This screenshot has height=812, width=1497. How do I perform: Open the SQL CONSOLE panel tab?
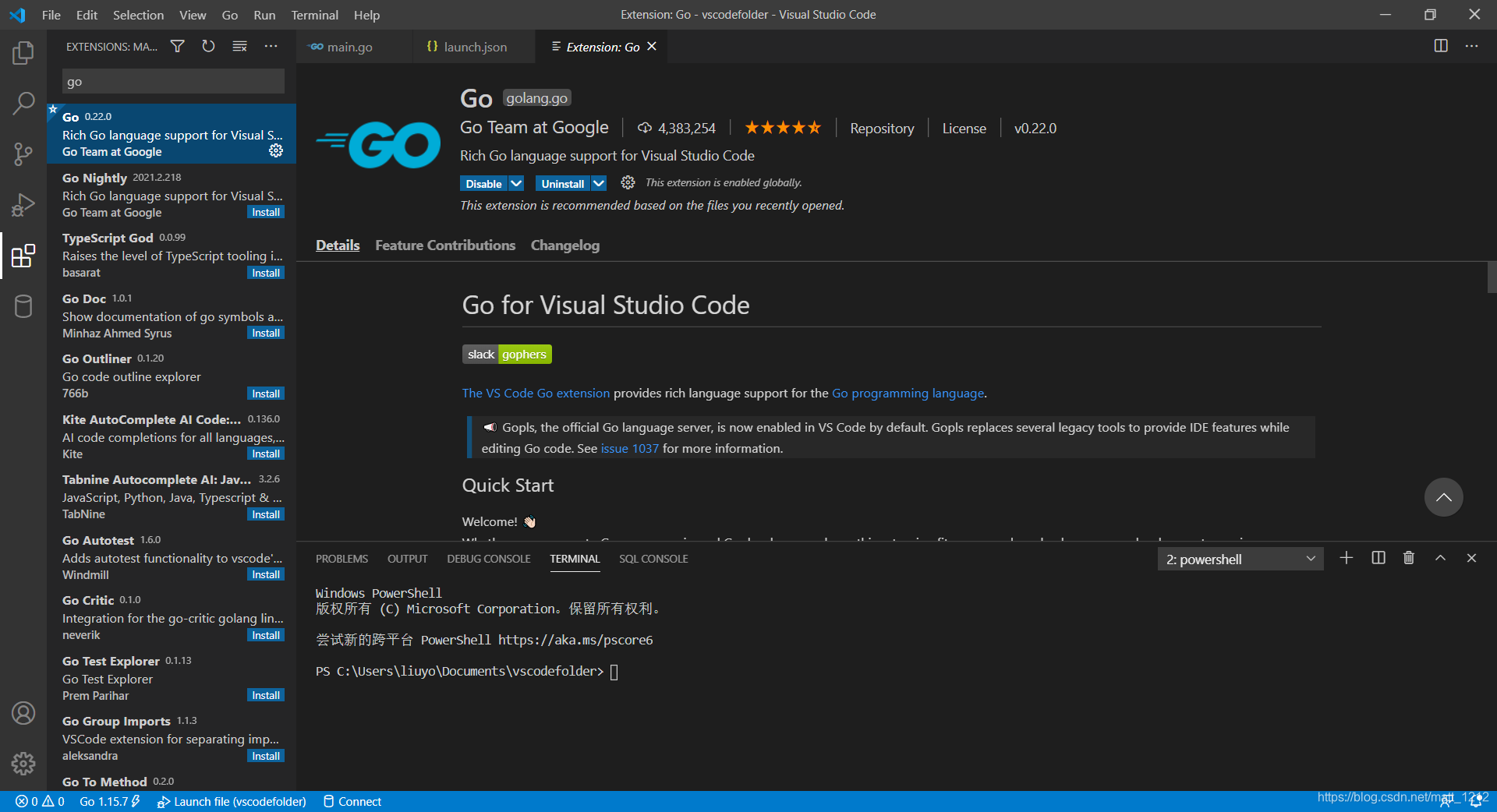(653, 559)
